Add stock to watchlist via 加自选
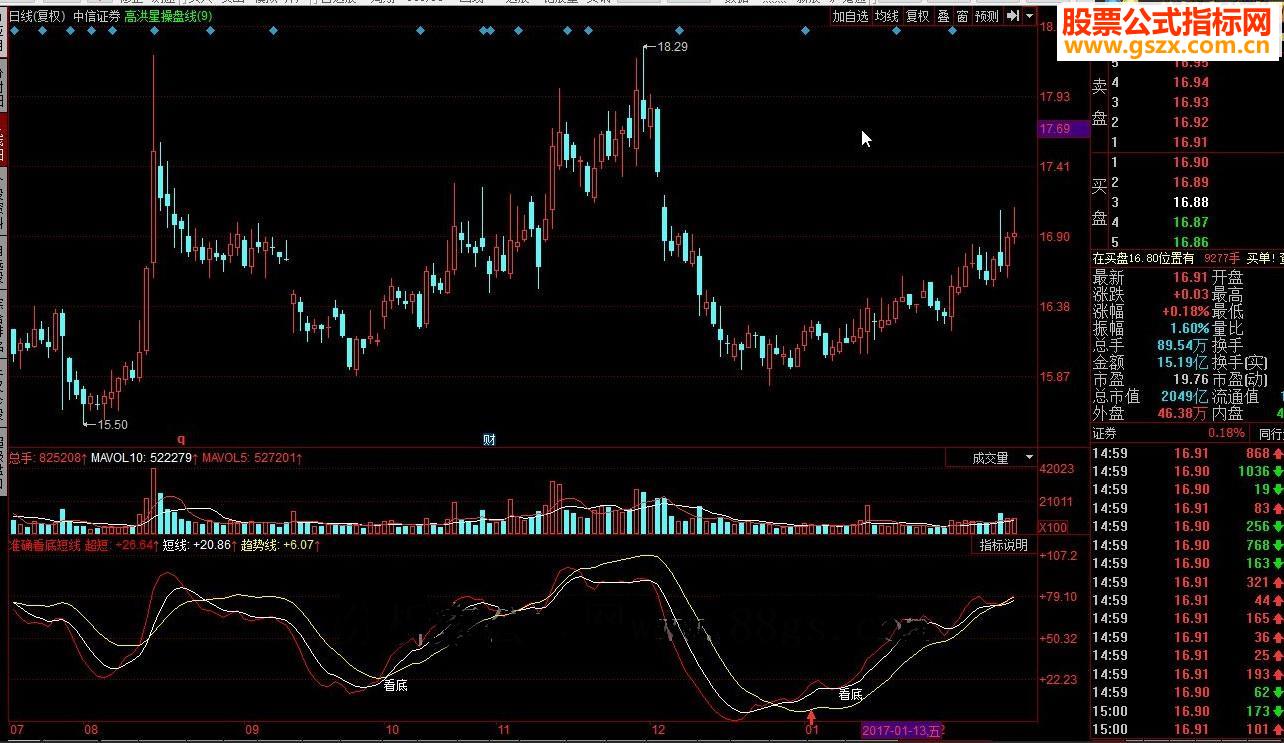 850,16
